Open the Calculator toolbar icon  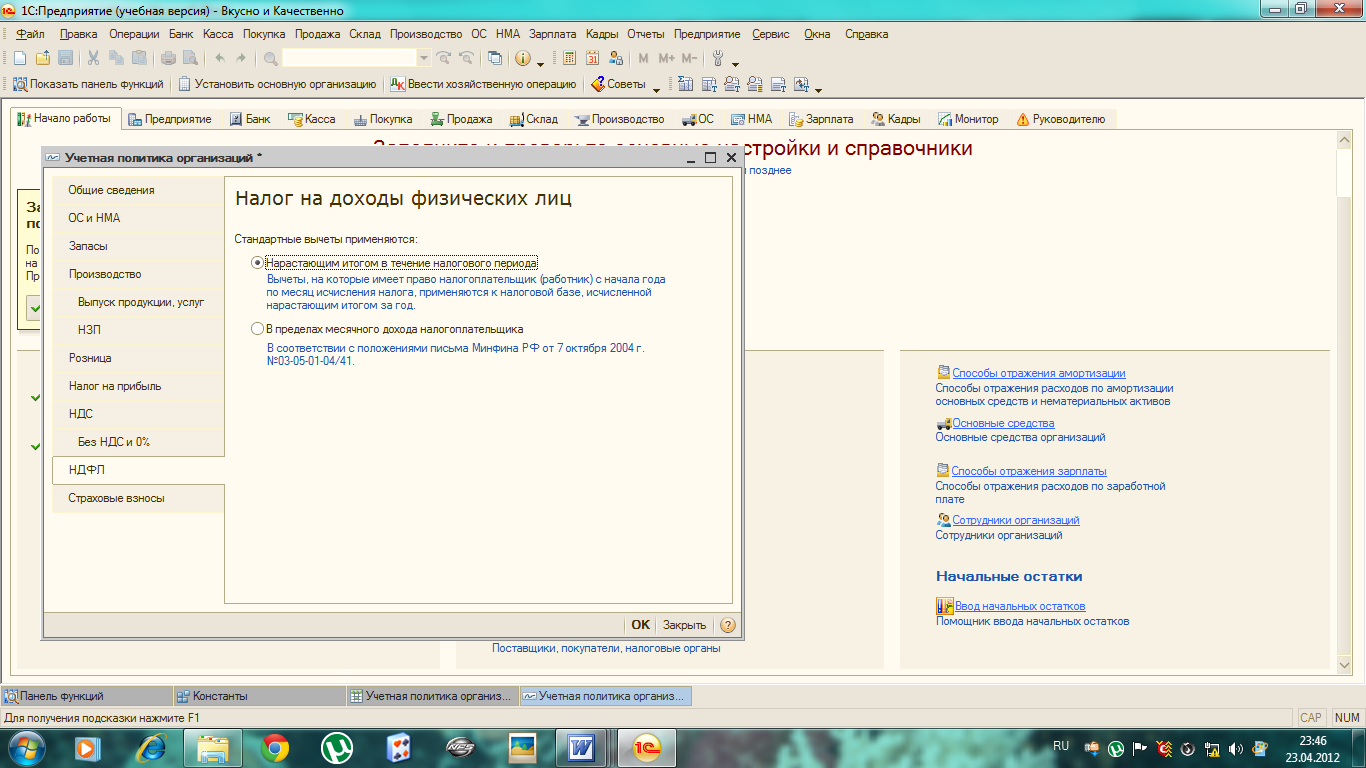pyautogui.click(x=570, y=59)
